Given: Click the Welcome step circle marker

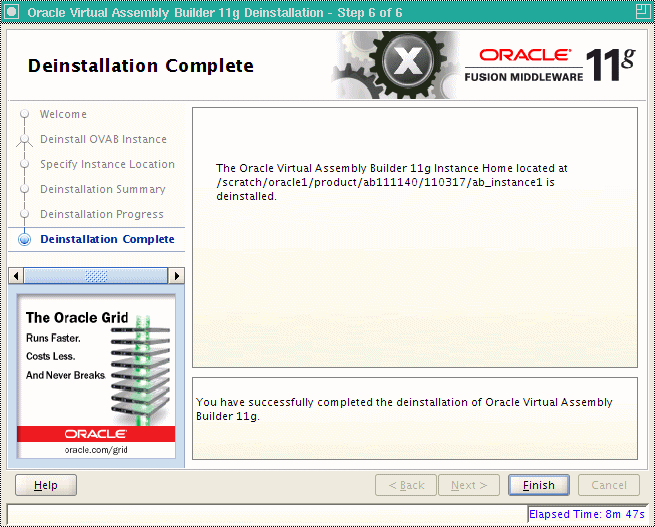Looking at the screenshot, I should click(25, 114).
